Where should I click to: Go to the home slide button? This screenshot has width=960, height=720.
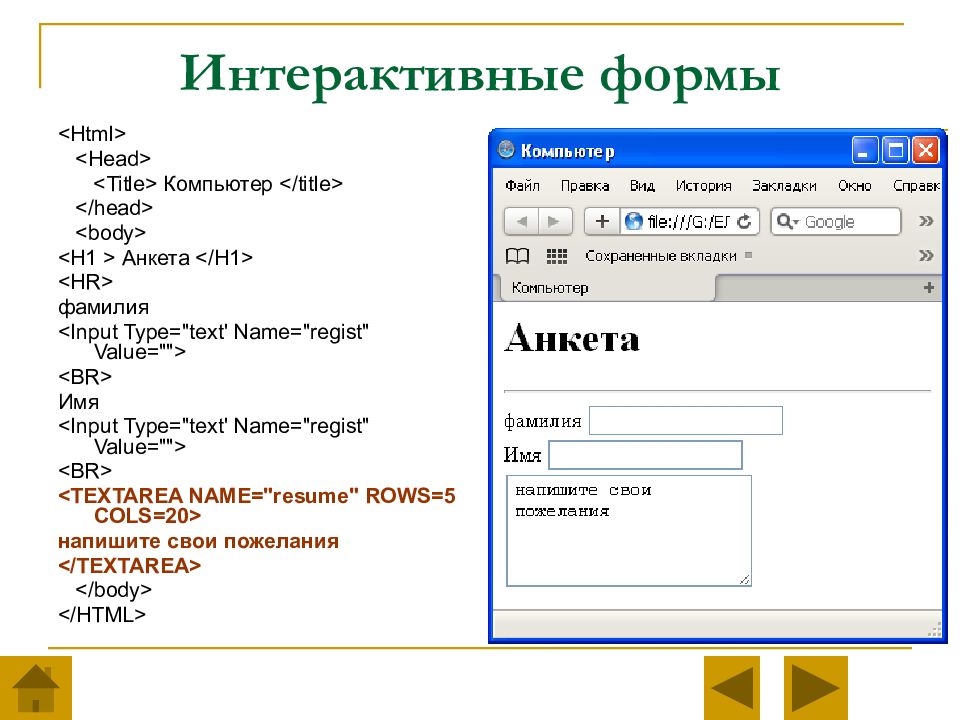pyautogui.click(x=36, y=688)
